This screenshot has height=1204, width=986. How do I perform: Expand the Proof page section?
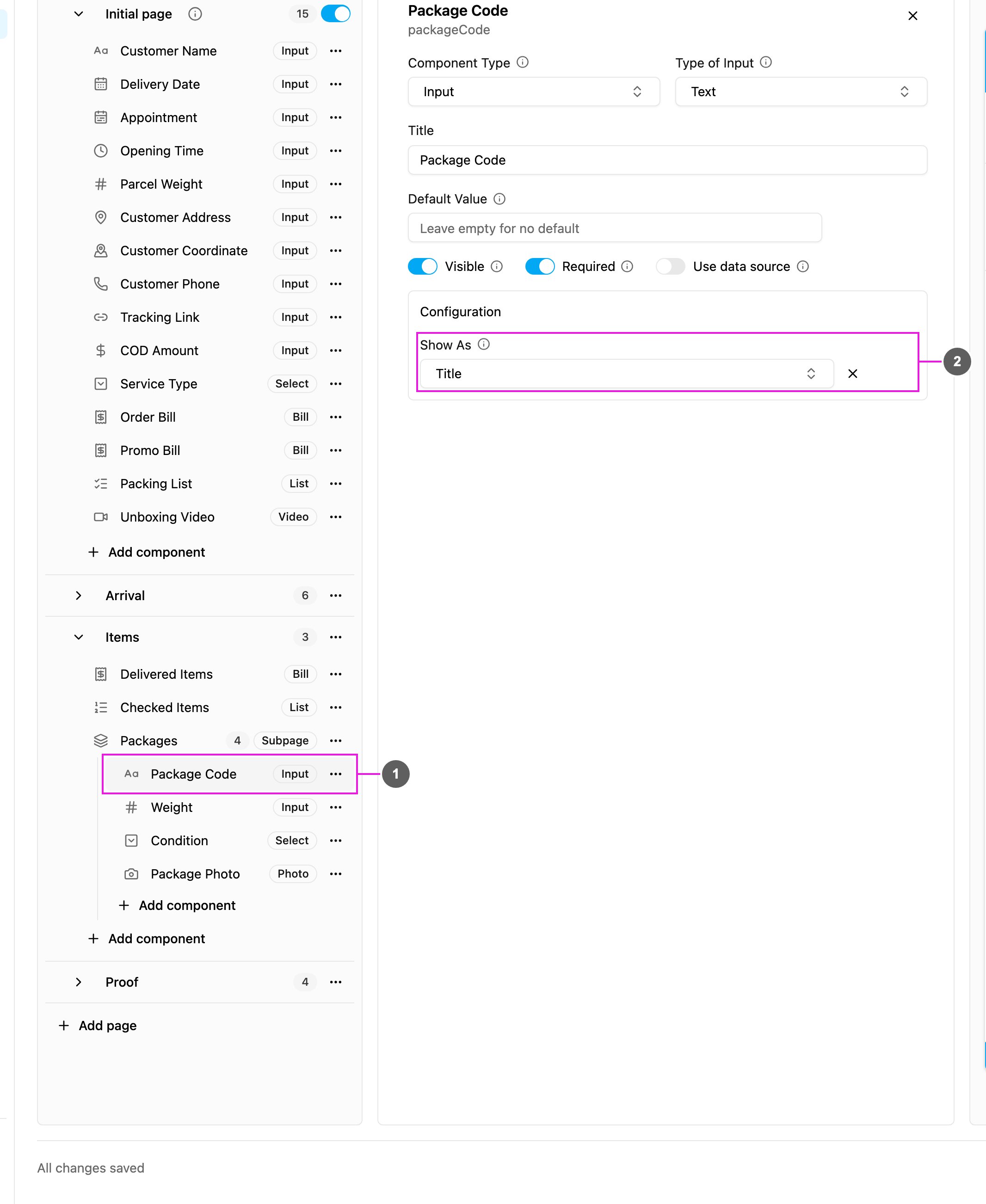coord(79,982)
